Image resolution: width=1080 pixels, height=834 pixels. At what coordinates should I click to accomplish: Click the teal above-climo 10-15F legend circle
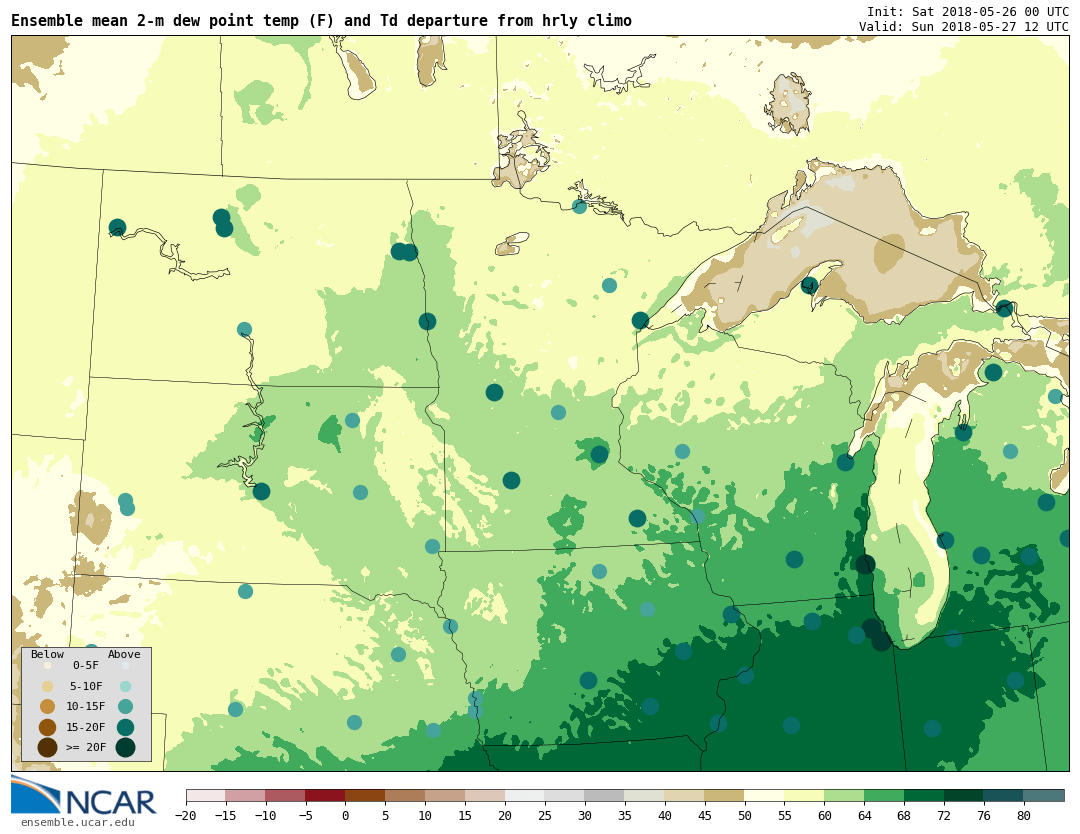[x=125, y=707]
